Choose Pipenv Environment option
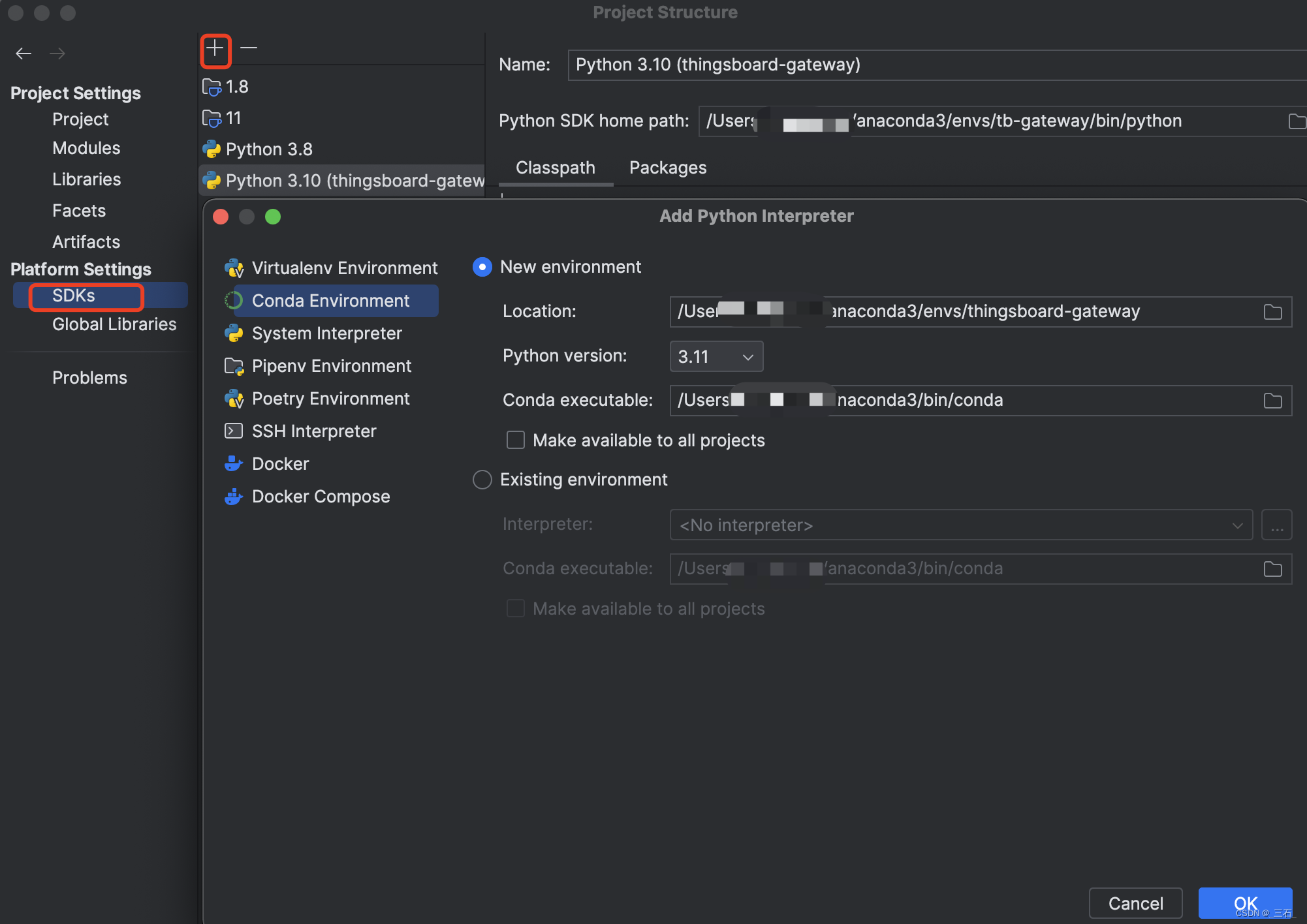This screenshot has height=924, width=1307. pyautogui.click(x=318, y=366)
